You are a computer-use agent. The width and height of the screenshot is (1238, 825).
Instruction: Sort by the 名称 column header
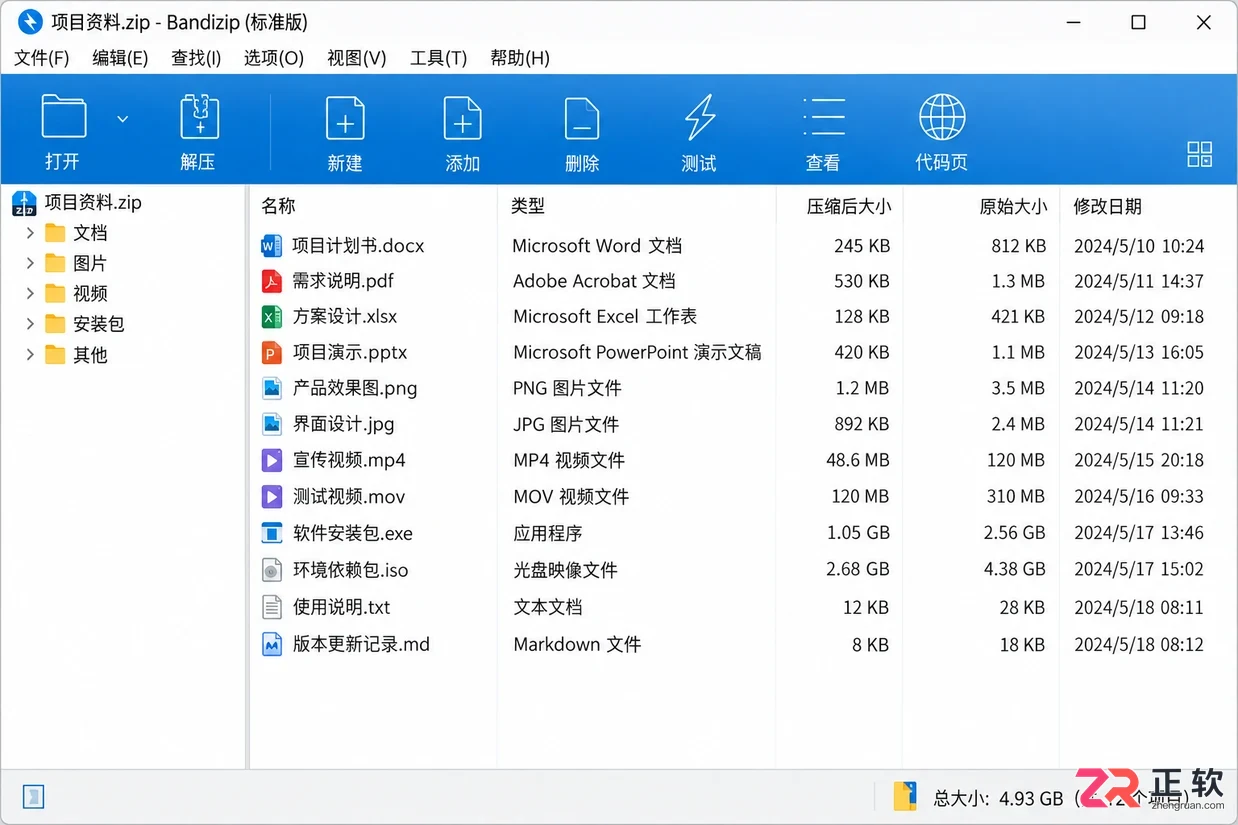278,206
